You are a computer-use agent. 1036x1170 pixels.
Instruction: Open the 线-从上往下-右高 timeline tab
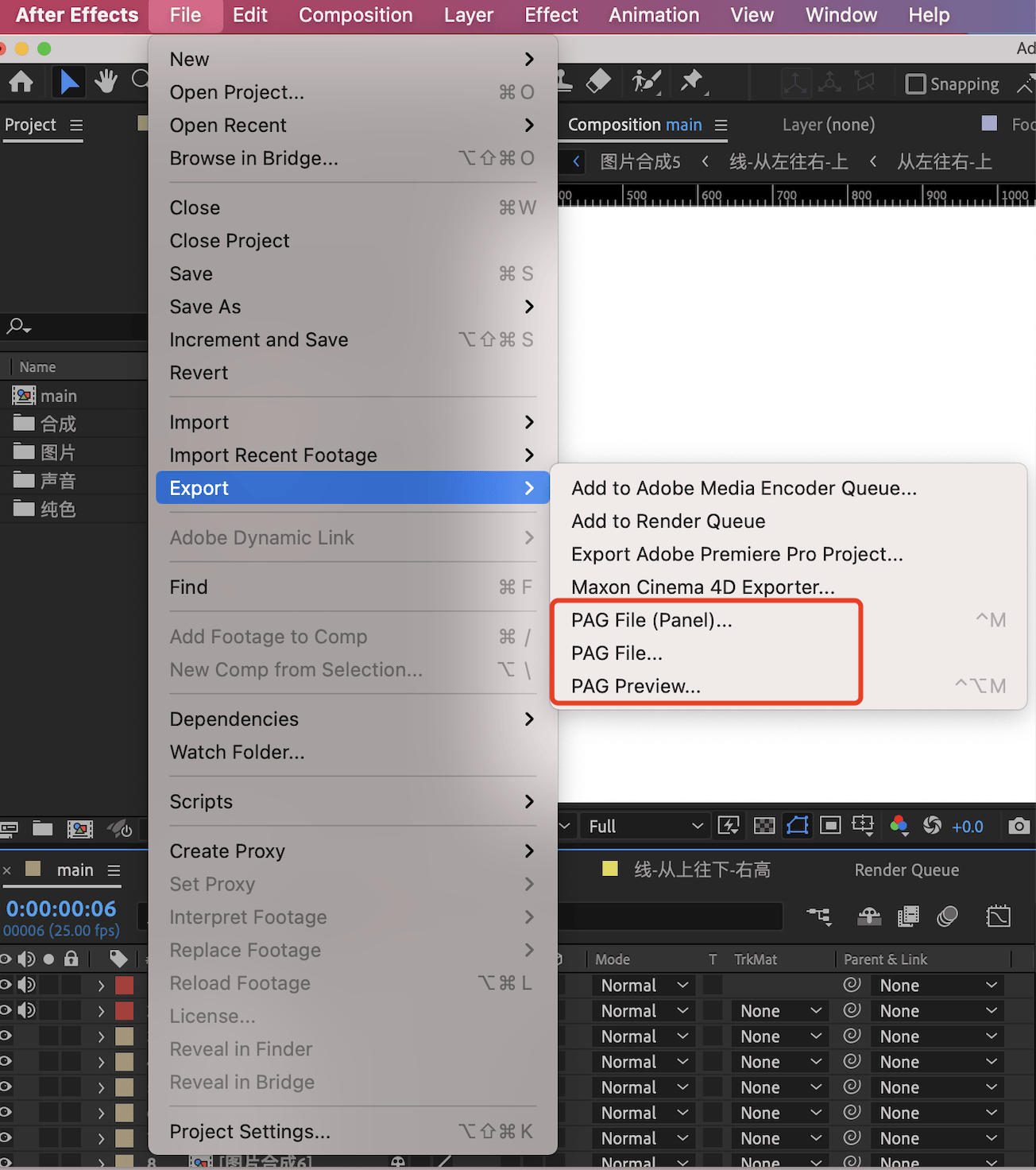click(x=702, y=870)
